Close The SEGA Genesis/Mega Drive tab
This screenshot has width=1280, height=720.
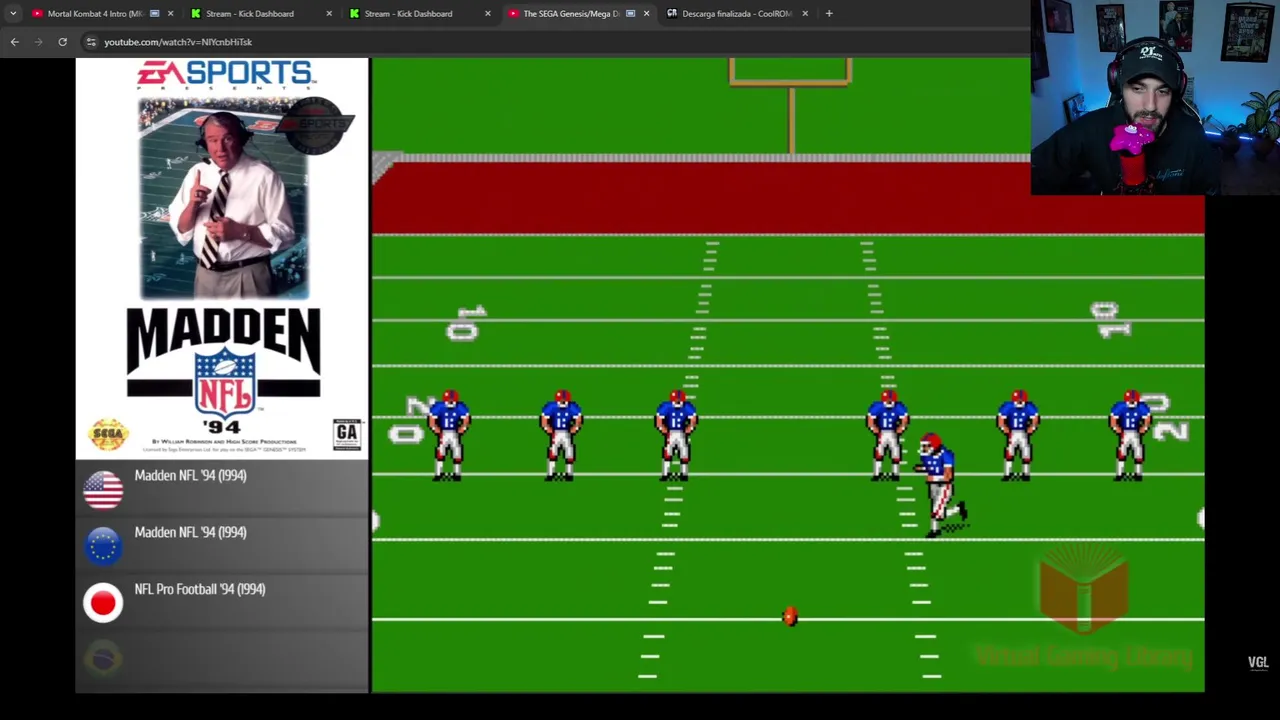[x=646, y=14]
